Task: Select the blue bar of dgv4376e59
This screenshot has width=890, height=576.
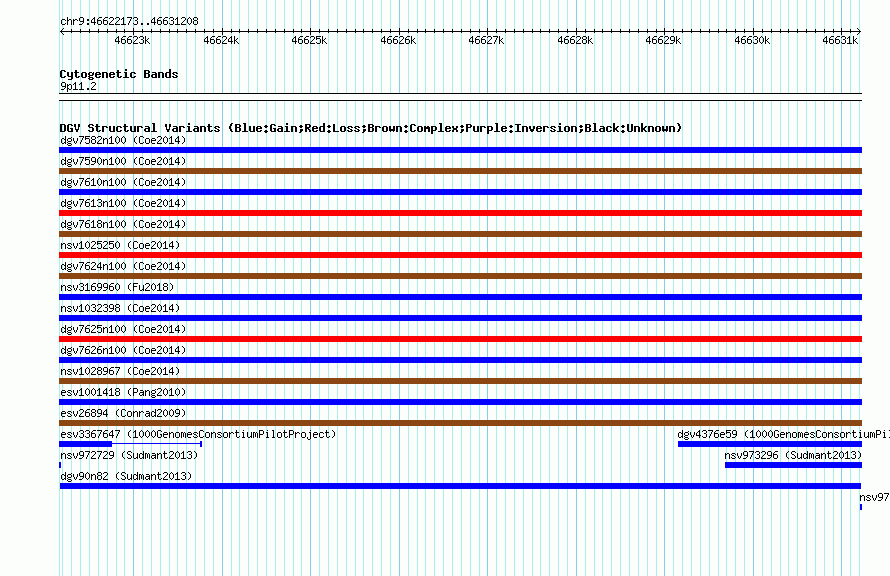Action: (770, 444)
